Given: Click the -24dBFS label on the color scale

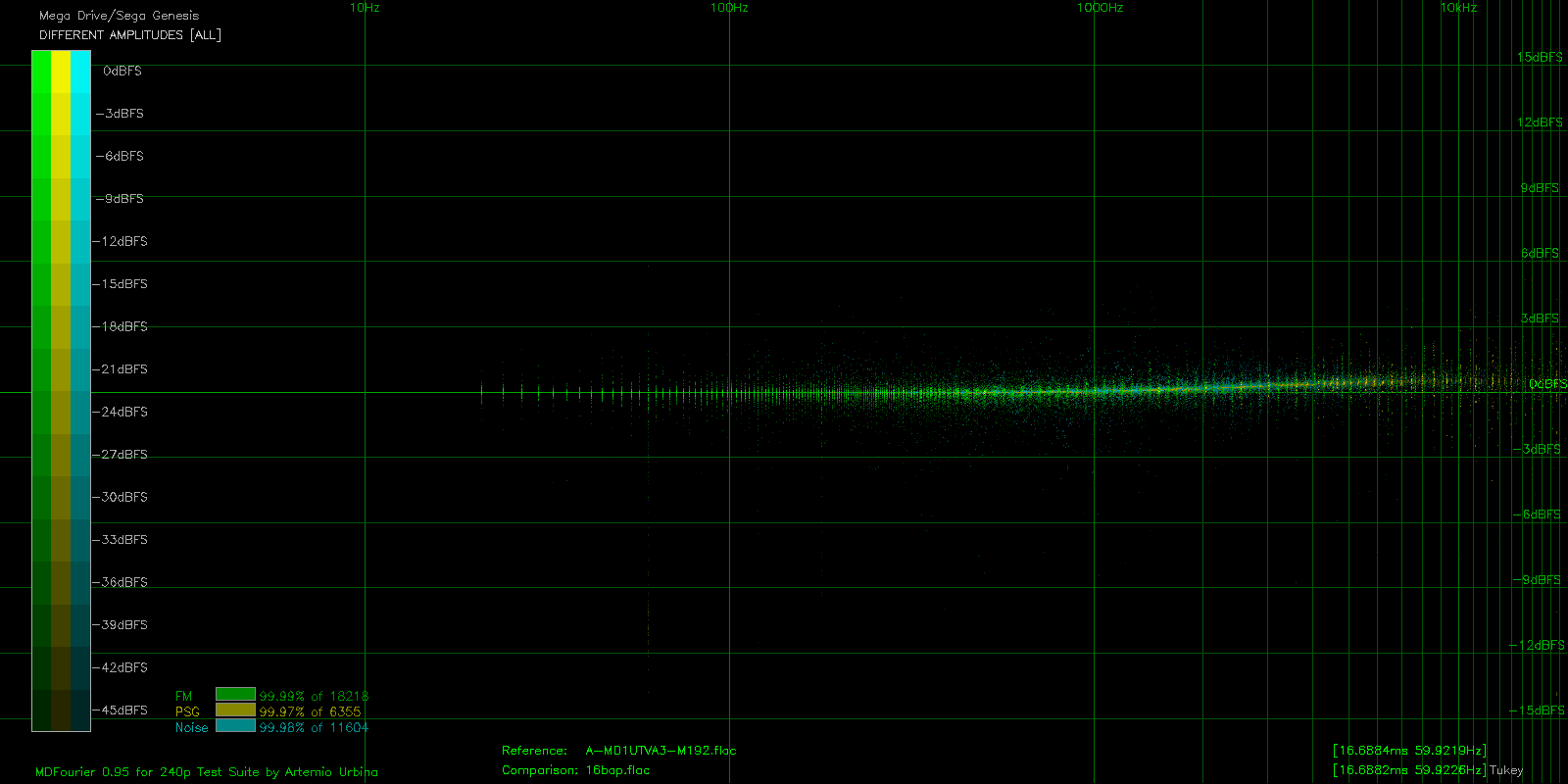Looking at the screenshot, I should (x=123, y=413).
